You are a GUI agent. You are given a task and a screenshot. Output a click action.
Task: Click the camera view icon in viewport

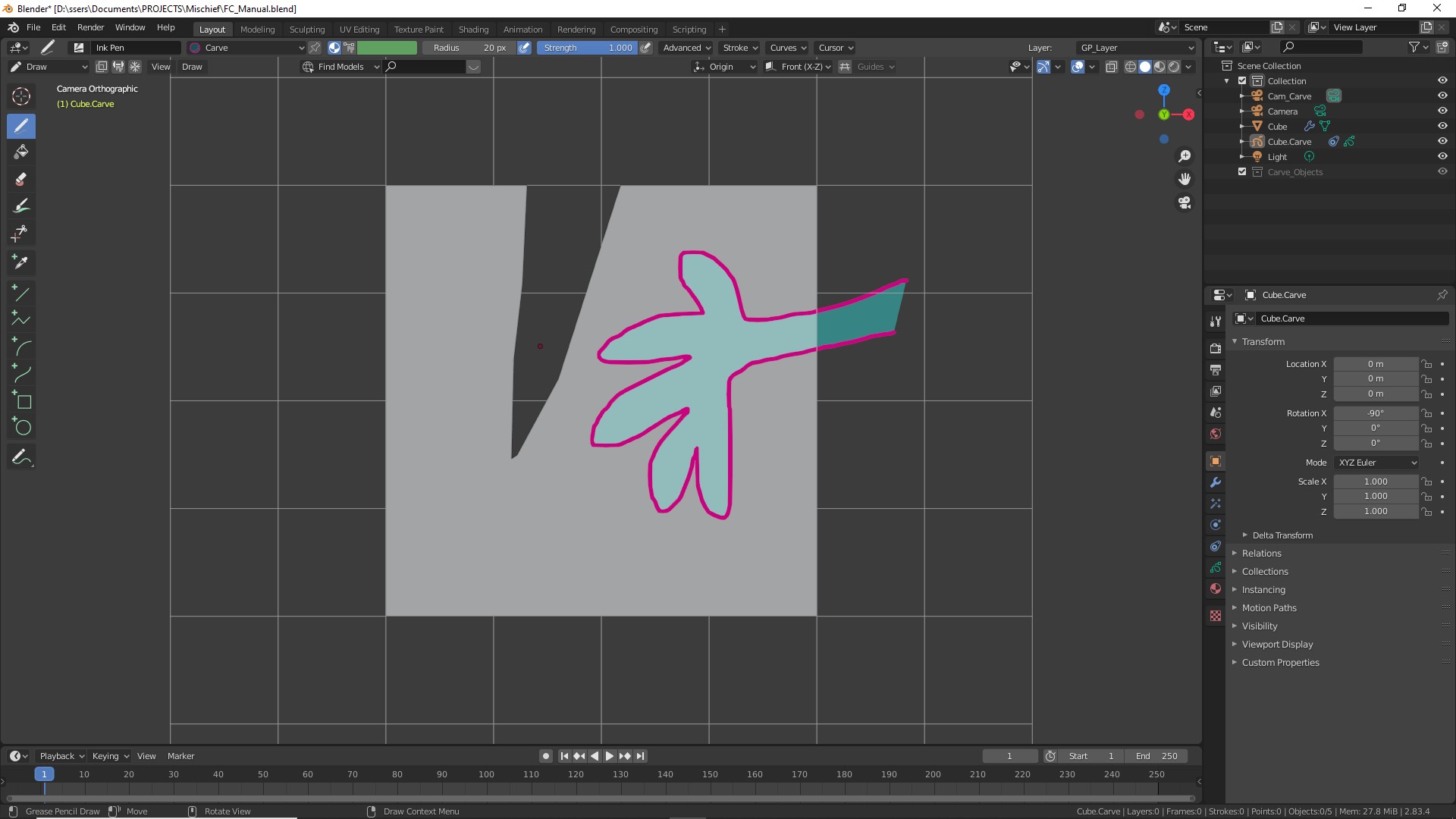1185,203
